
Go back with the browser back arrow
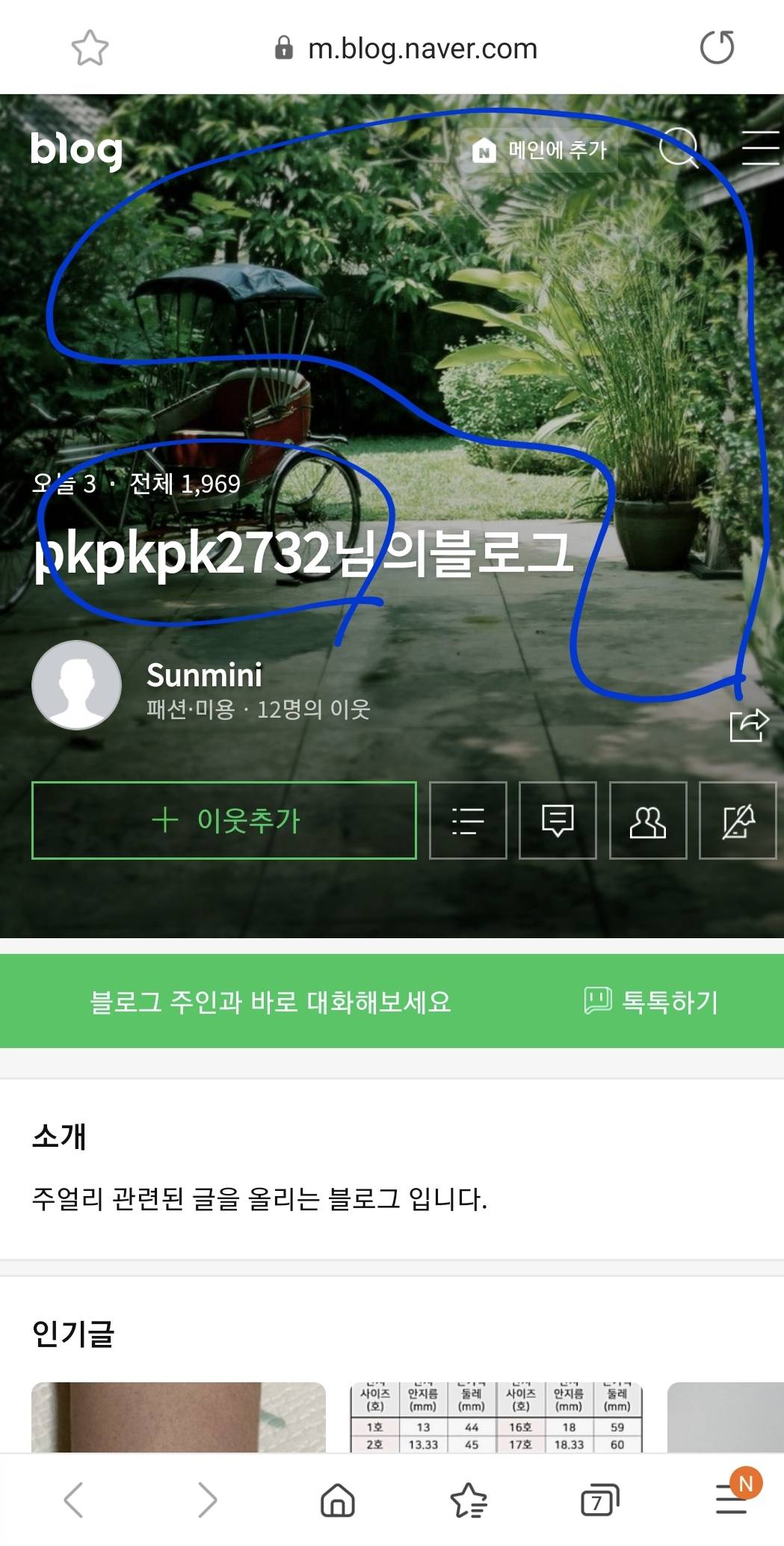tap(74, 1500)
